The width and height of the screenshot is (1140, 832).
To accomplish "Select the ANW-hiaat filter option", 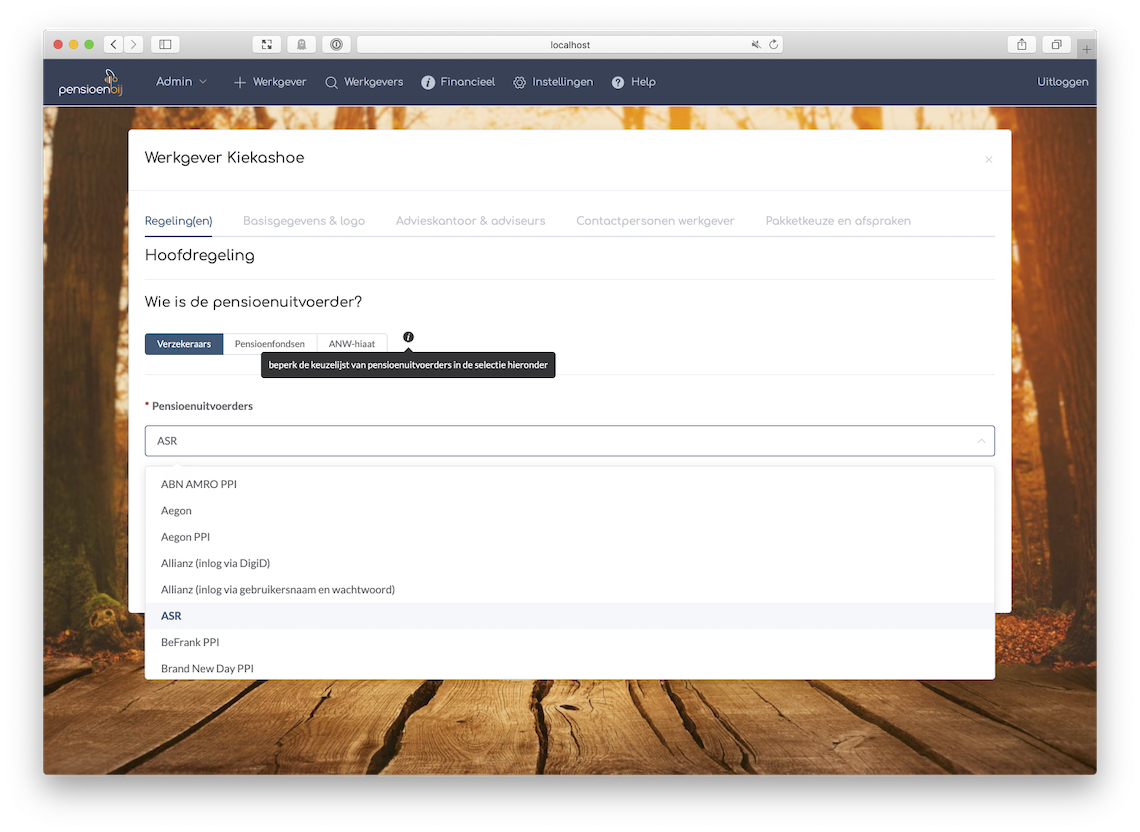I will point(352,344).
